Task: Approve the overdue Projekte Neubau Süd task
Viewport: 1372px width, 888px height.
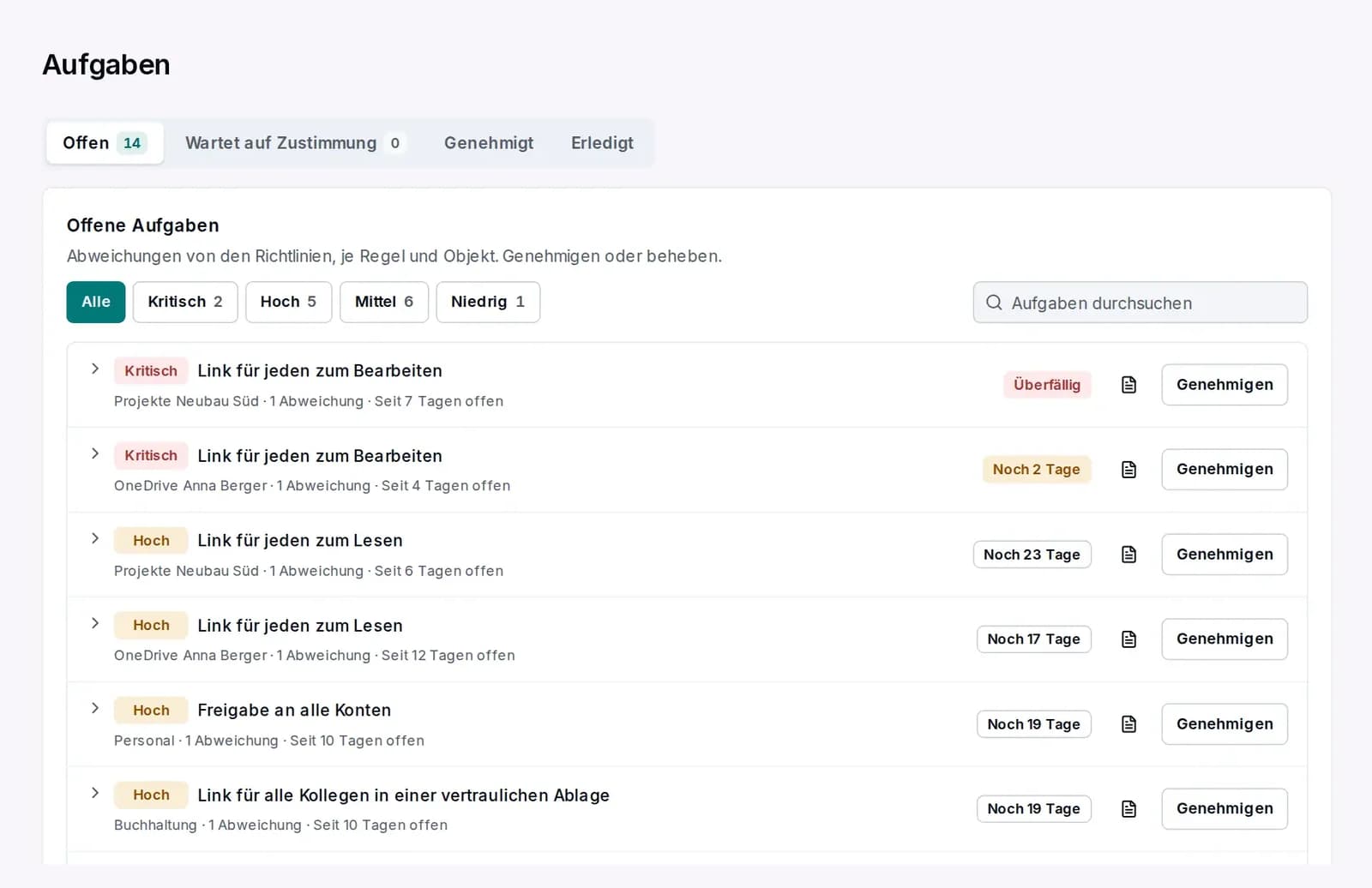Action: pyautogui.click(x=1225, y=385)
